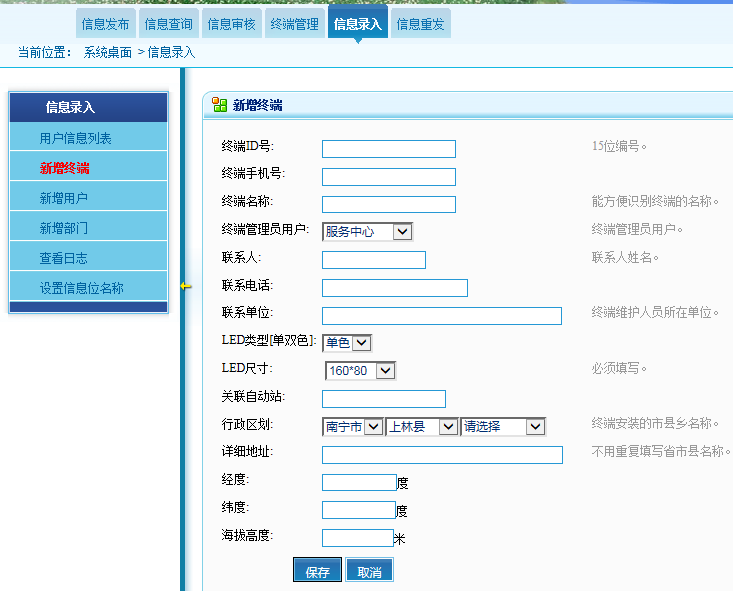The height and width of the screenshot is (591, 733).
Task: Click the 详细地址 text field
Action: (442, 455)
